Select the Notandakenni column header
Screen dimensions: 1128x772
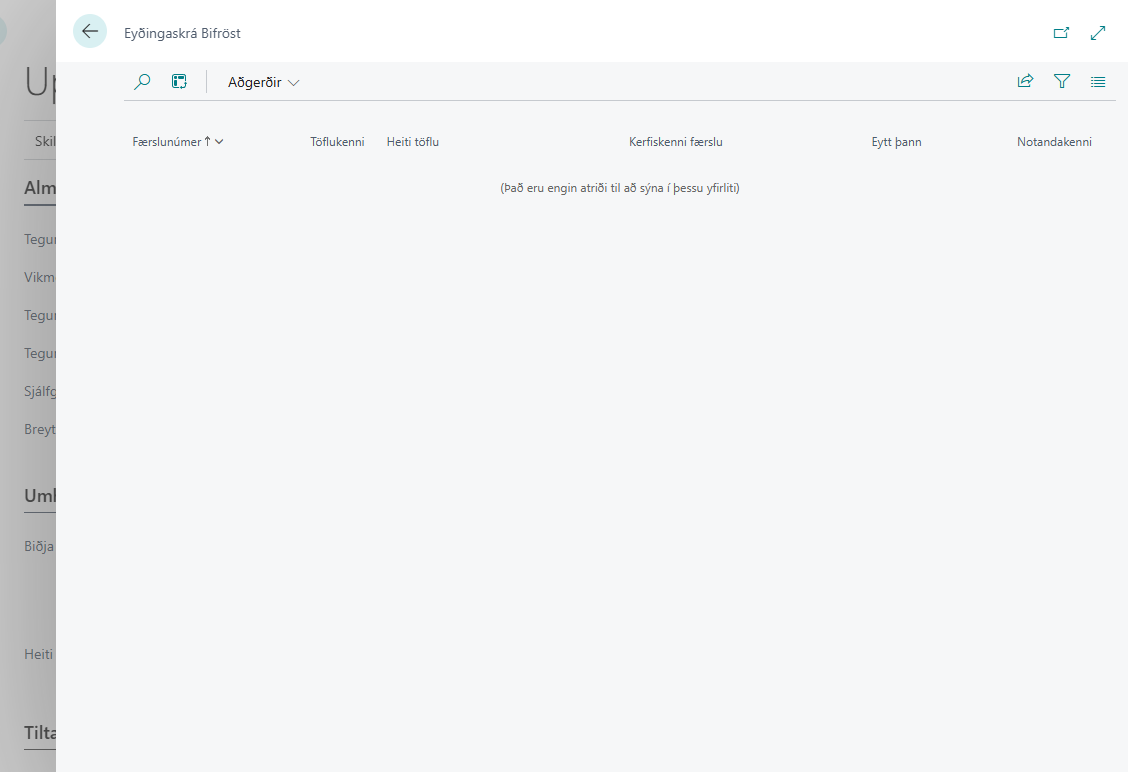pos(1054,142)
